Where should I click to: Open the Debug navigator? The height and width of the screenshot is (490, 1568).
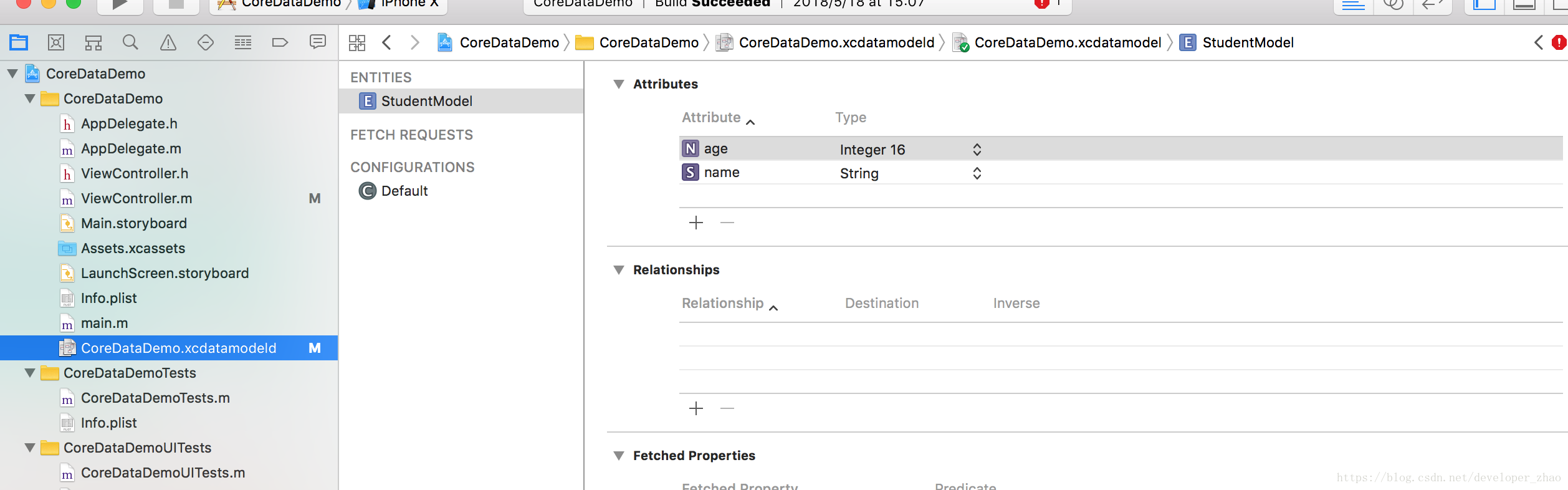pyautogui.click(x=243, y=42)
